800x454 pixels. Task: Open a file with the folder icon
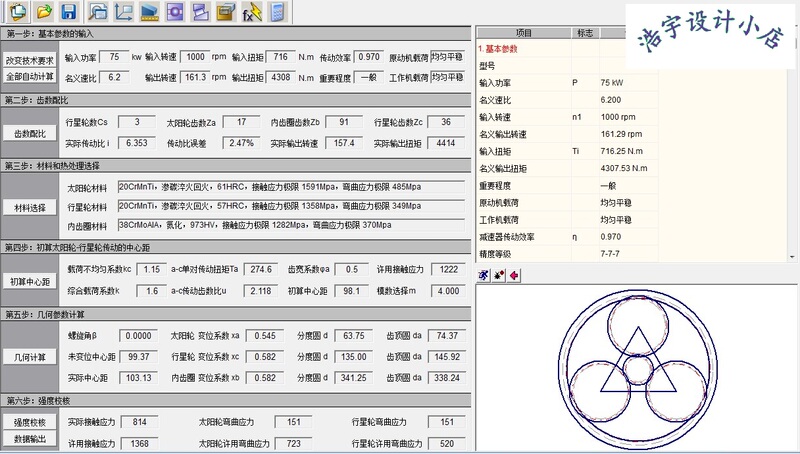pos(44,12)
